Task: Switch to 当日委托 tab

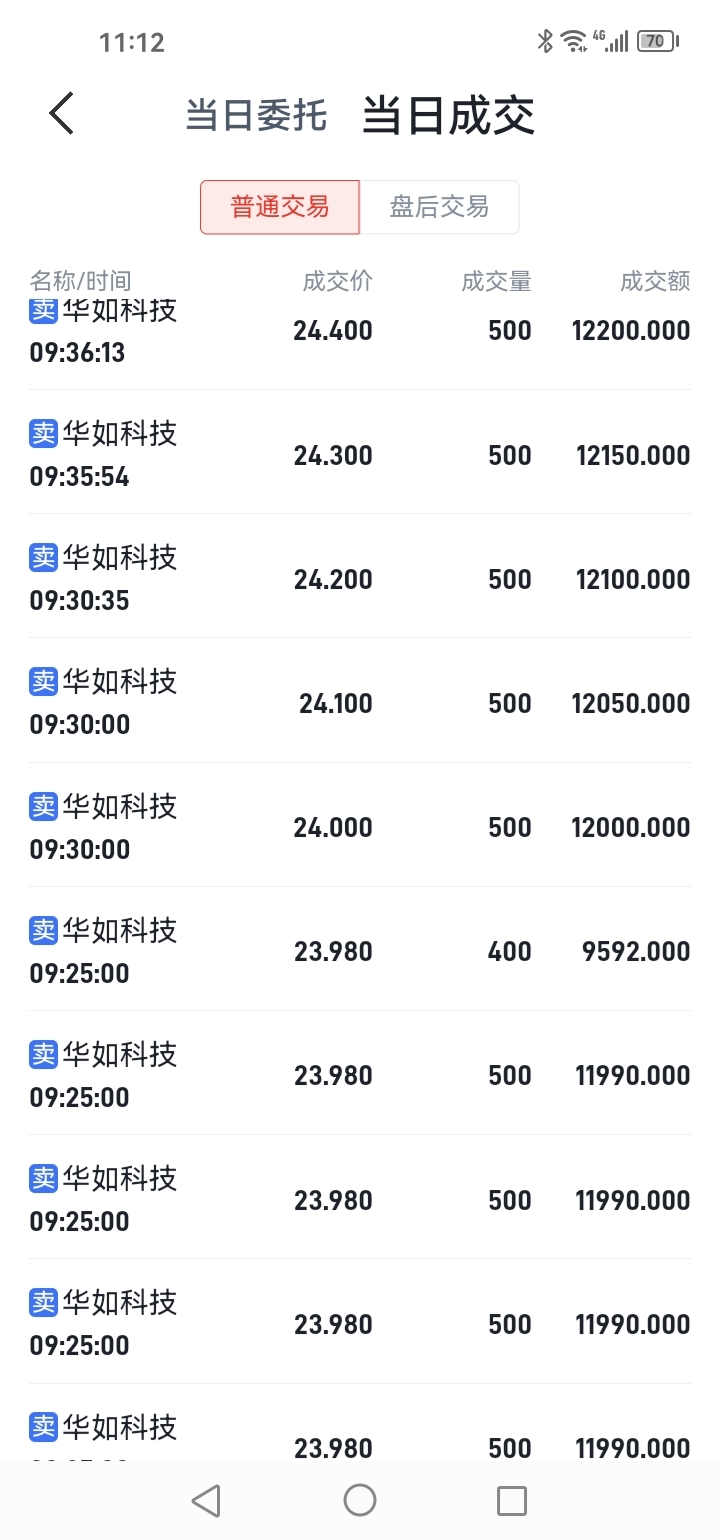Action: tap(256, 116)
